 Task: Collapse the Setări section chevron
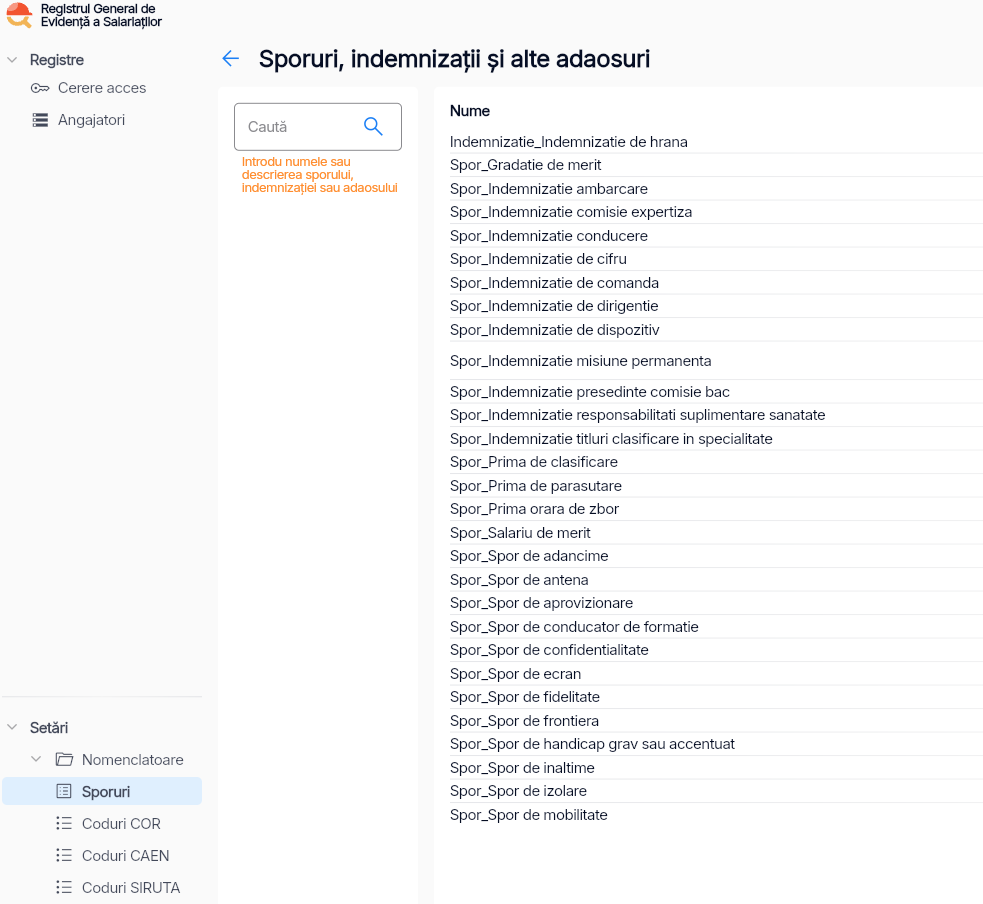pyautogui.click(x=12, y=728)
